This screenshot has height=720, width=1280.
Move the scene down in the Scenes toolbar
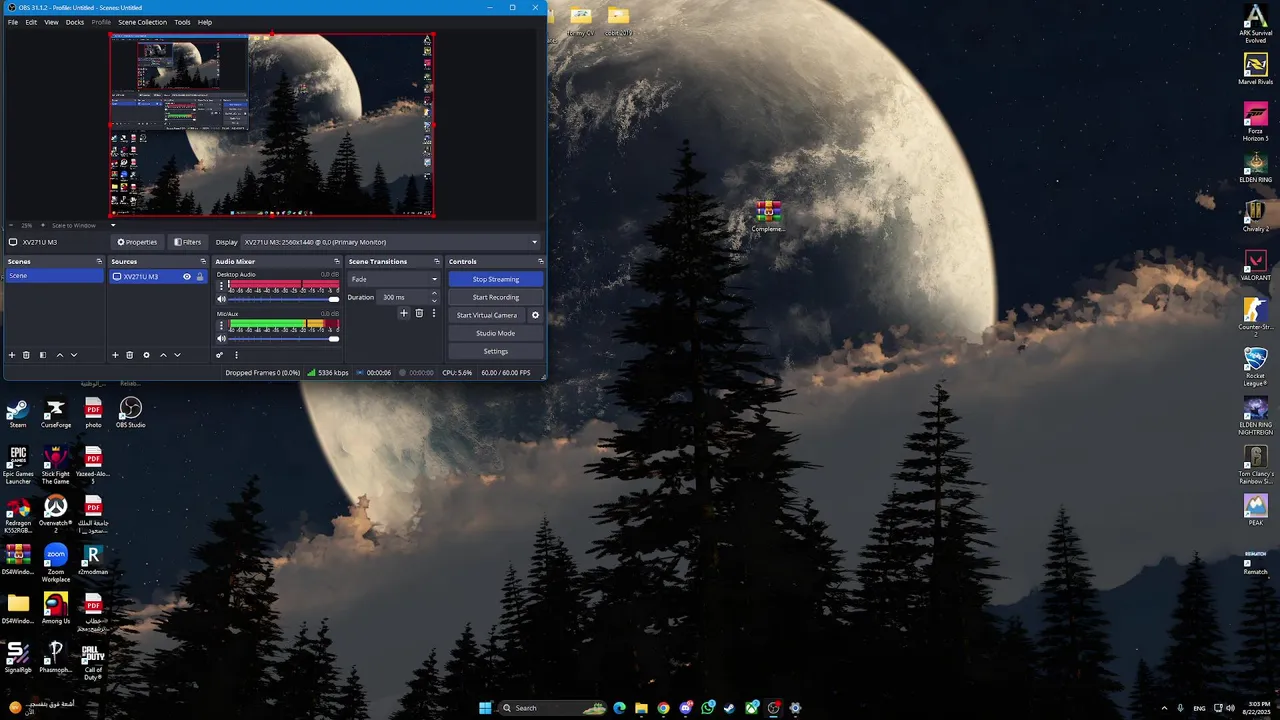click(73, 355)
